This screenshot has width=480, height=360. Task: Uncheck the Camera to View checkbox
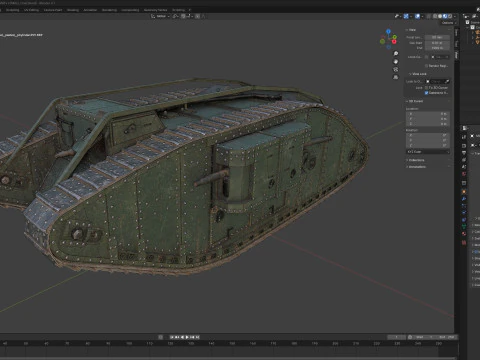tap(426, 93)
